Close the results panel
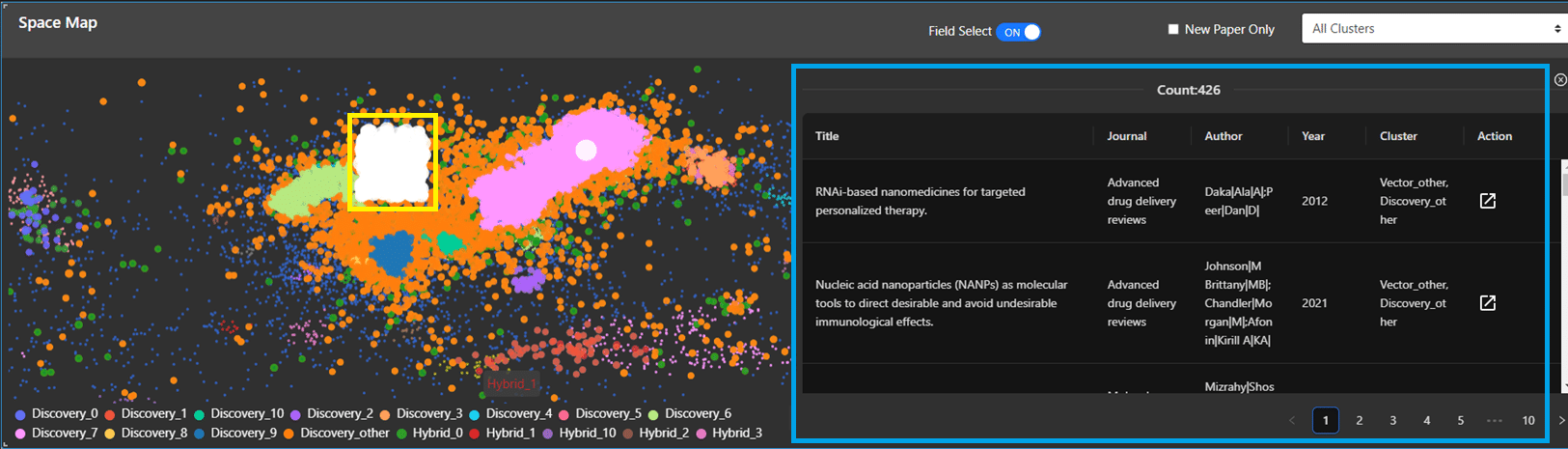Viewport: 1568px width, 449px height. (x=1560, y=80)
